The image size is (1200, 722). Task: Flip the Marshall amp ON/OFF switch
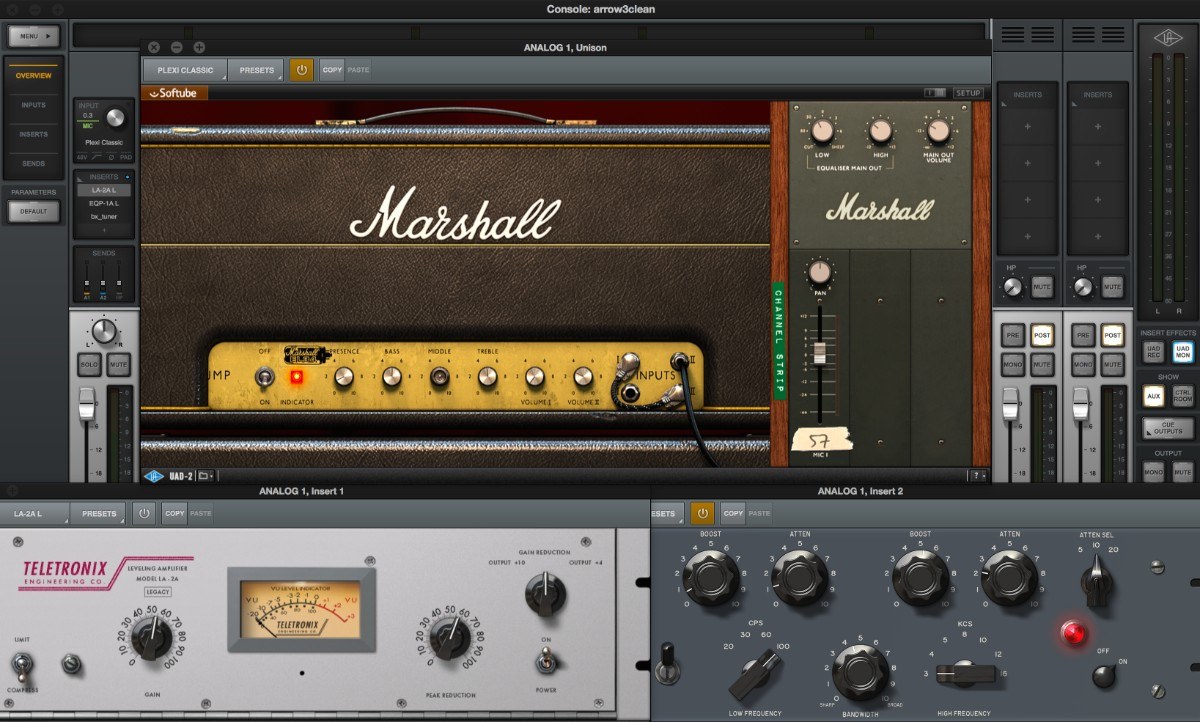(x=265, y=378)
